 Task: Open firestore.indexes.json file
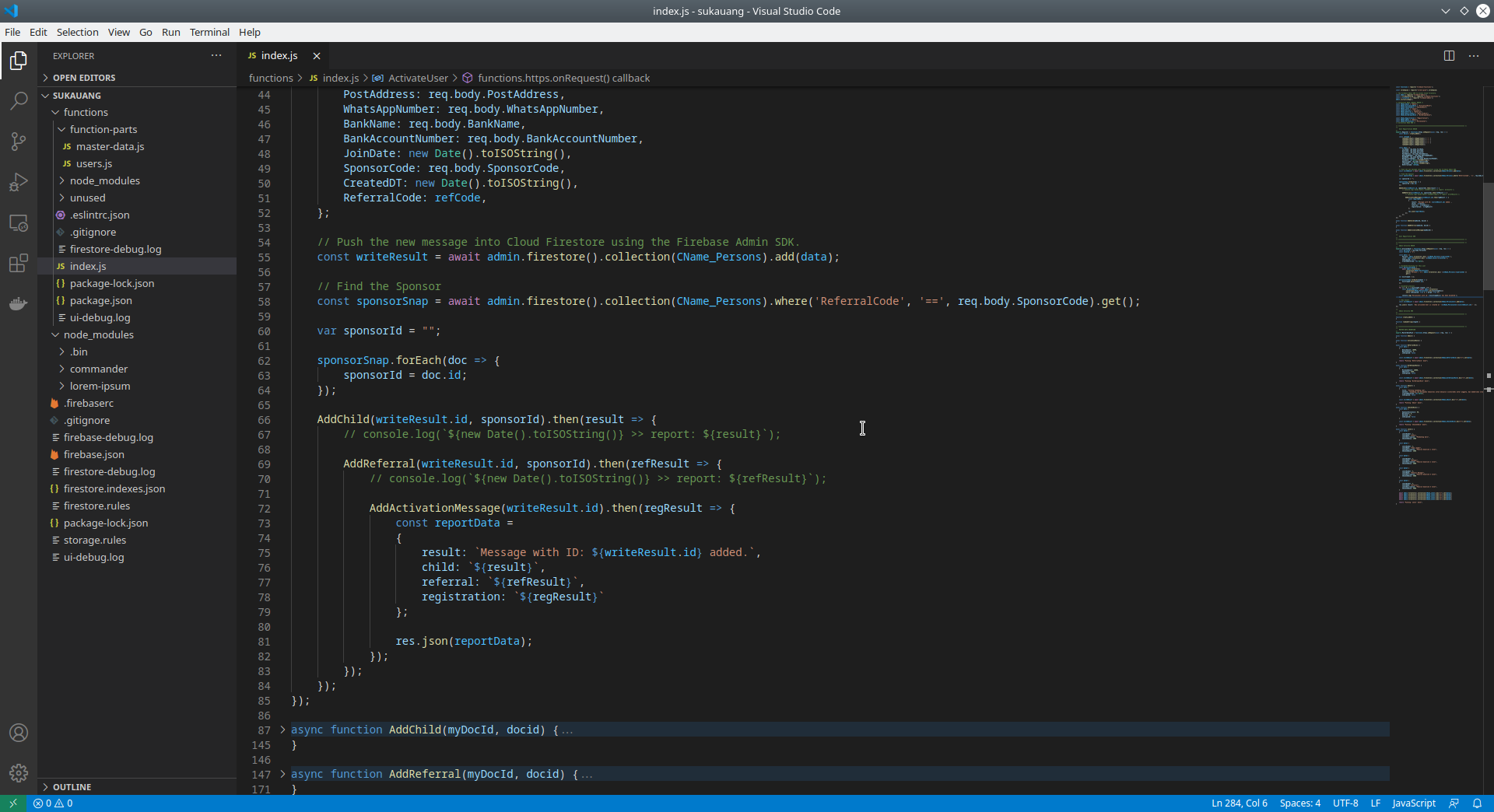pyautogui.click(x=137, y=489)
